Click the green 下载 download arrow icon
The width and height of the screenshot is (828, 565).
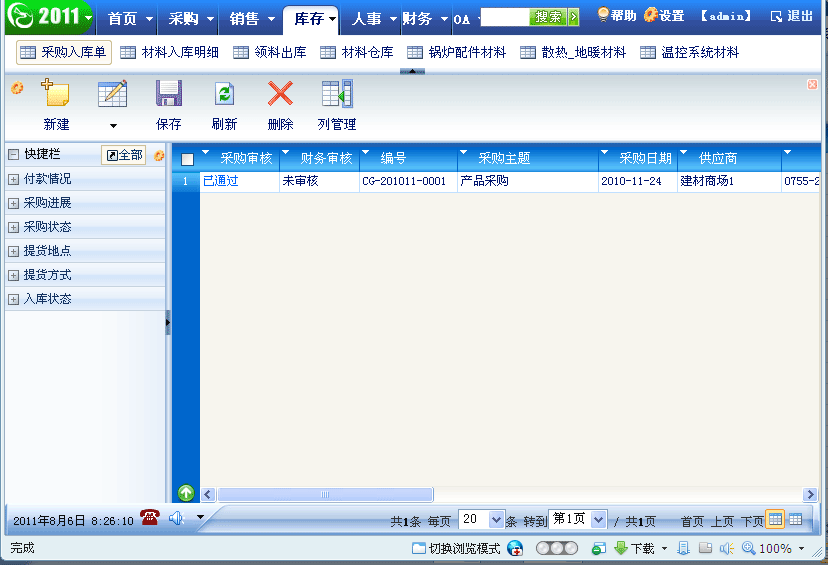(621, 548)
